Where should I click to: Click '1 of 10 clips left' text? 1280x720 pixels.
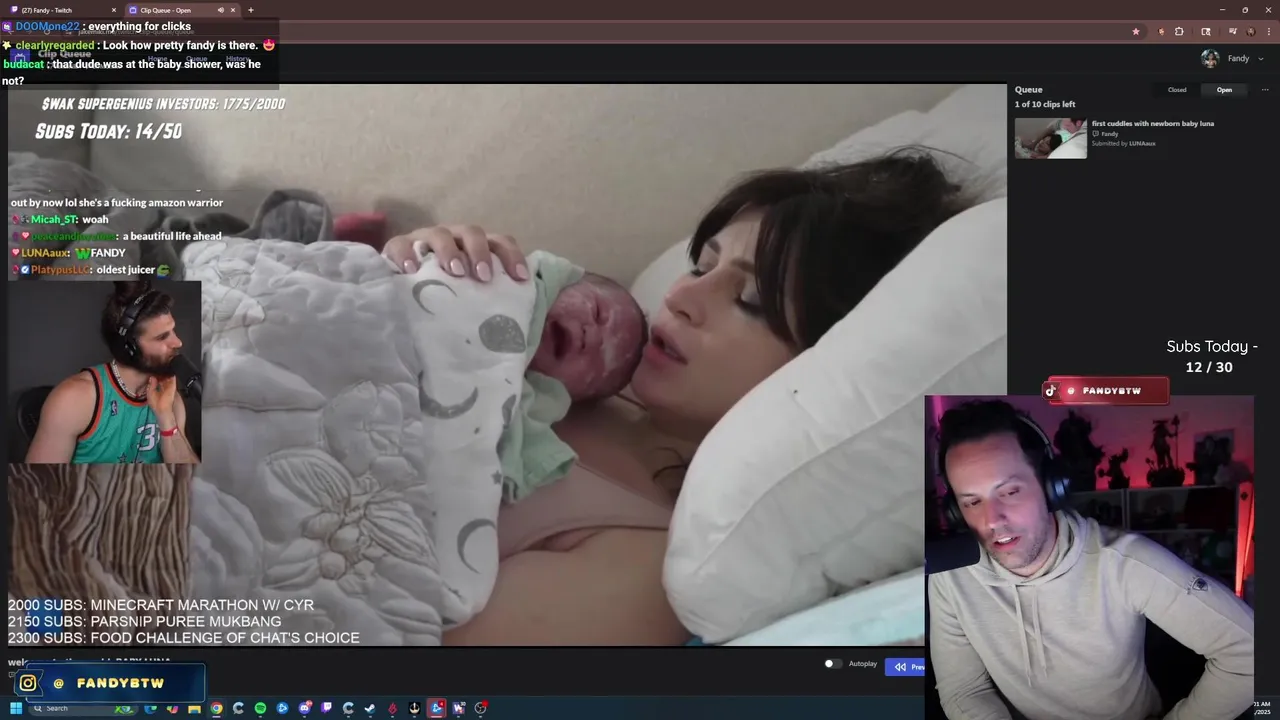(1045, 104)
